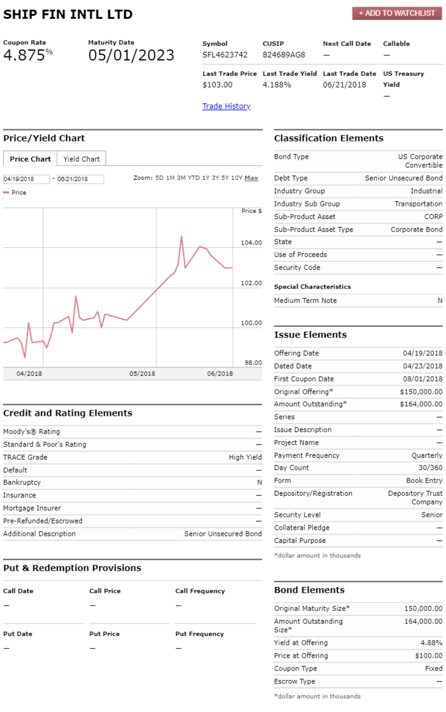Select the Price Chart tab
446x712 pixels.
point(30,159)
